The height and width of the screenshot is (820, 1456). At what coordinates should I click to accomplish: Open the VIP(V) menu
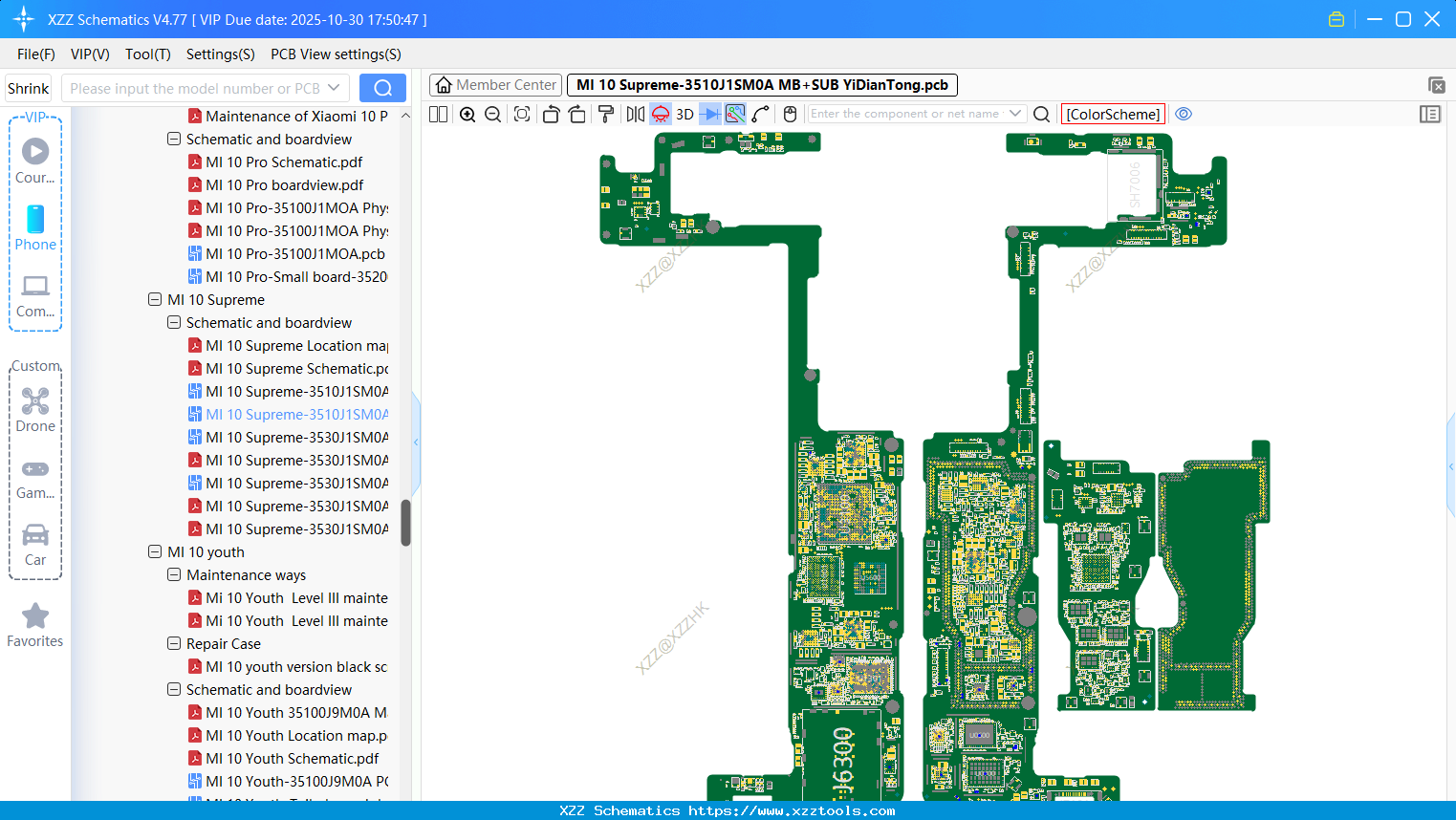tap(89, 54)
